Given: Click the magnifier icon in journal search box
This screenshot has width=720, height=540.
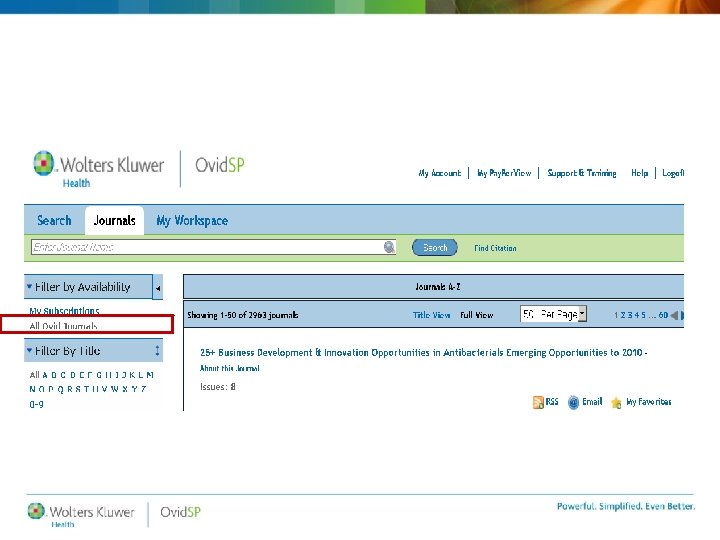Looking at the screenshot, I should click(x=389, y=247).
